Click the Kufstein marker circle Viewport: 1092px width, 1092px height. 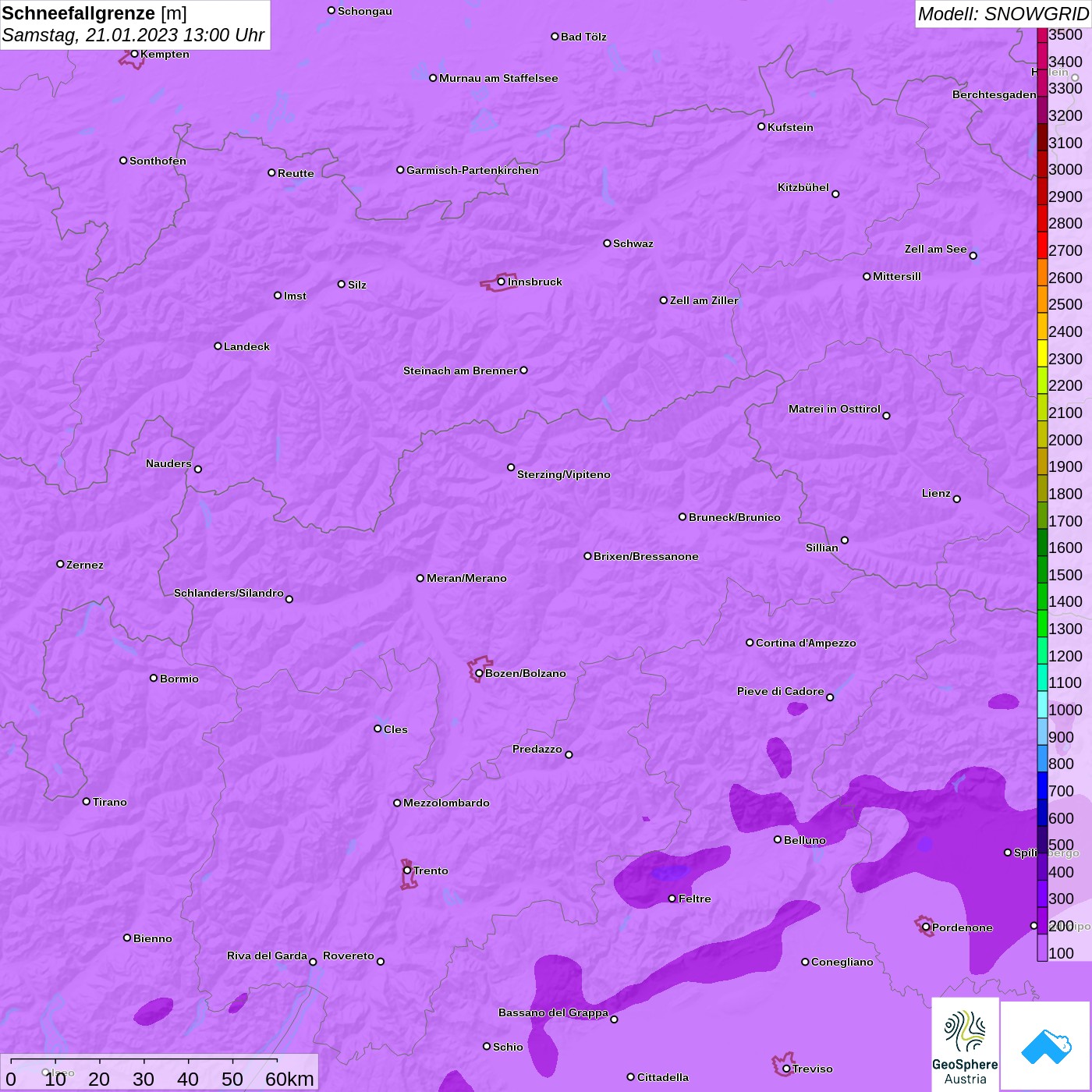[x=761, y=126]
